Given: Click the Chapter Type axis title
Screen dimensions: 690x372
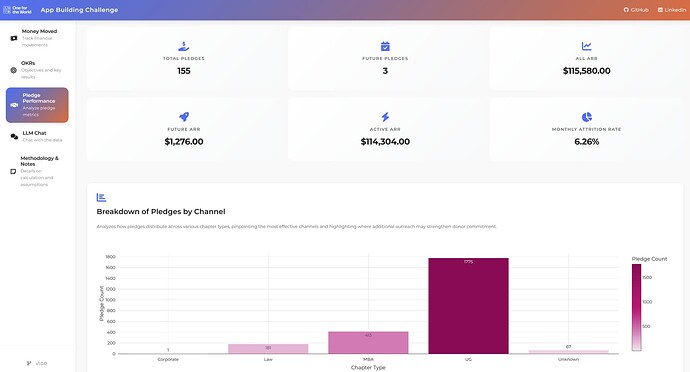Looking at the screenshot, I should point(368,367).
